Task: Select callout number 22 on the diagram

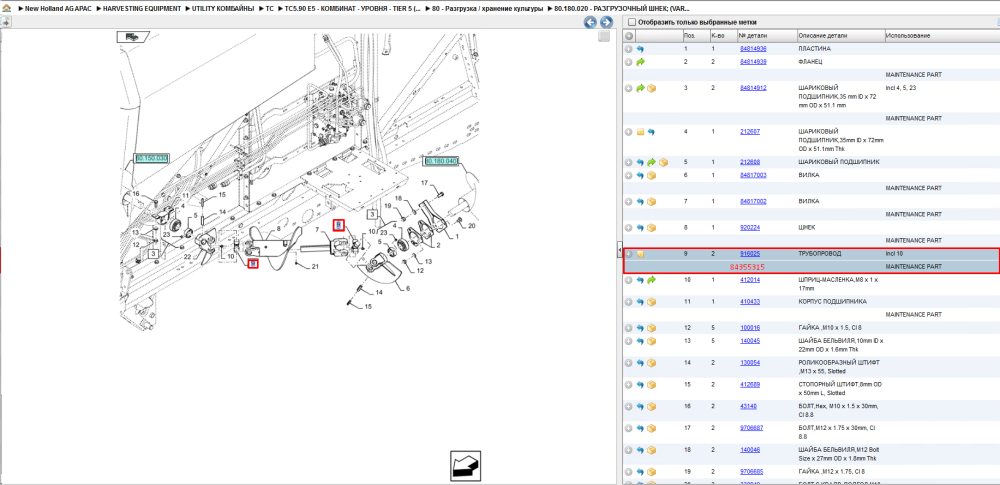Action: click(x=188, y=257)
